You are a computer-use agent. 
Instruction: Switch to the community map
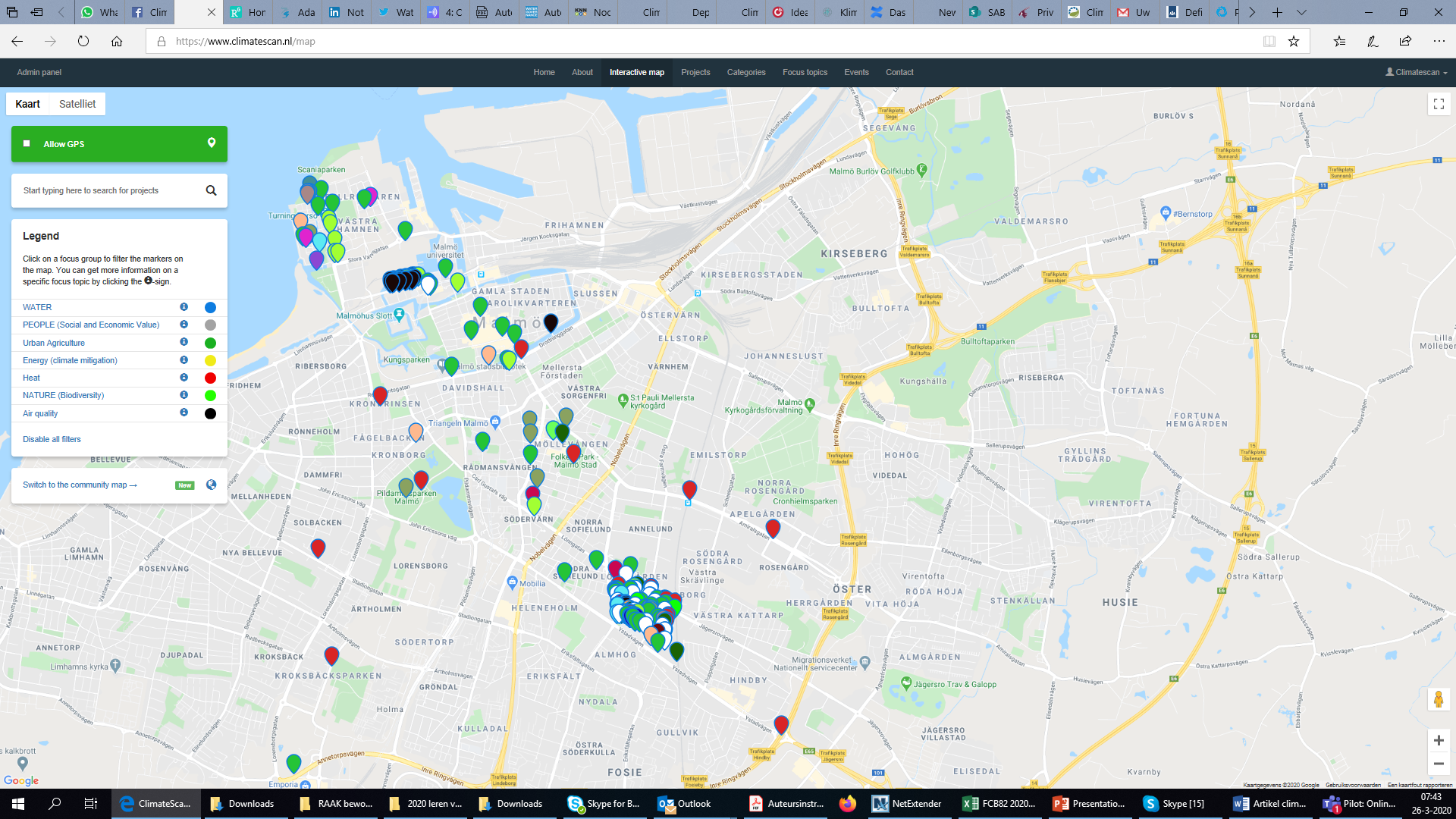click(80, 485)
